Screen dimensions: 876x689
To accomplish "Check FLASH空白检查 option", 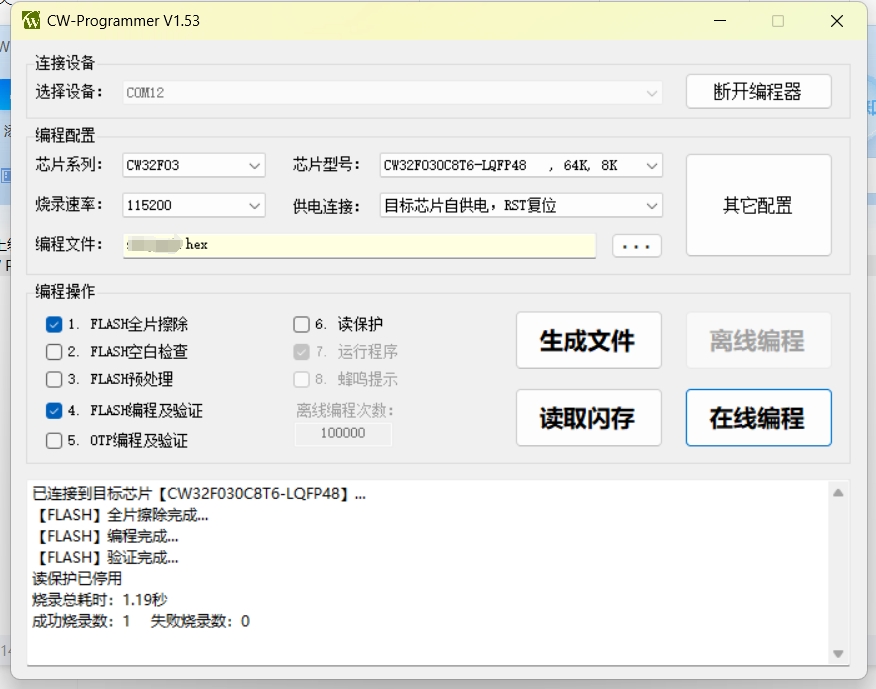I will (x=54, y=351).
